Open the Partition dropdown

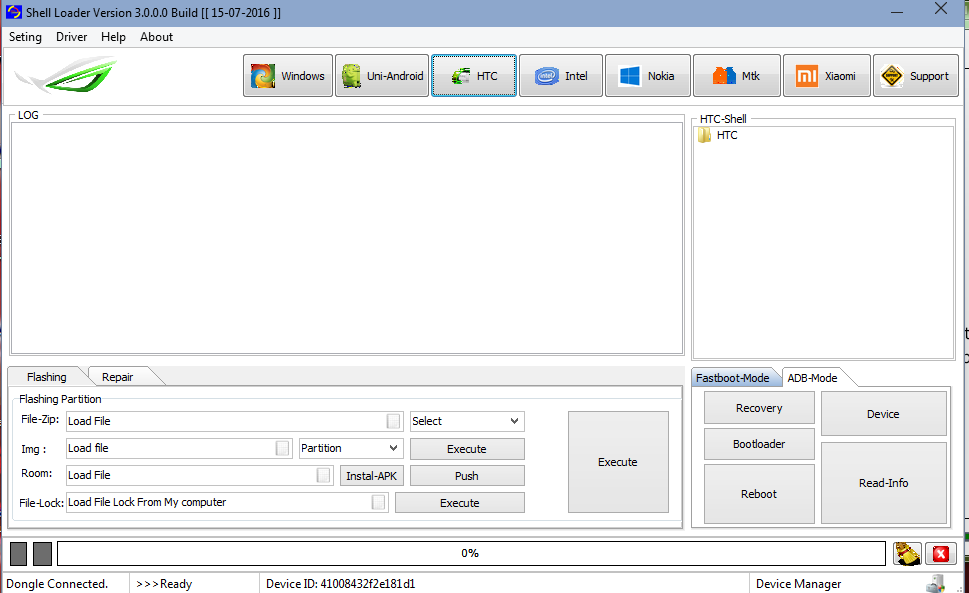pyautogui.click(x=351, y=448)
